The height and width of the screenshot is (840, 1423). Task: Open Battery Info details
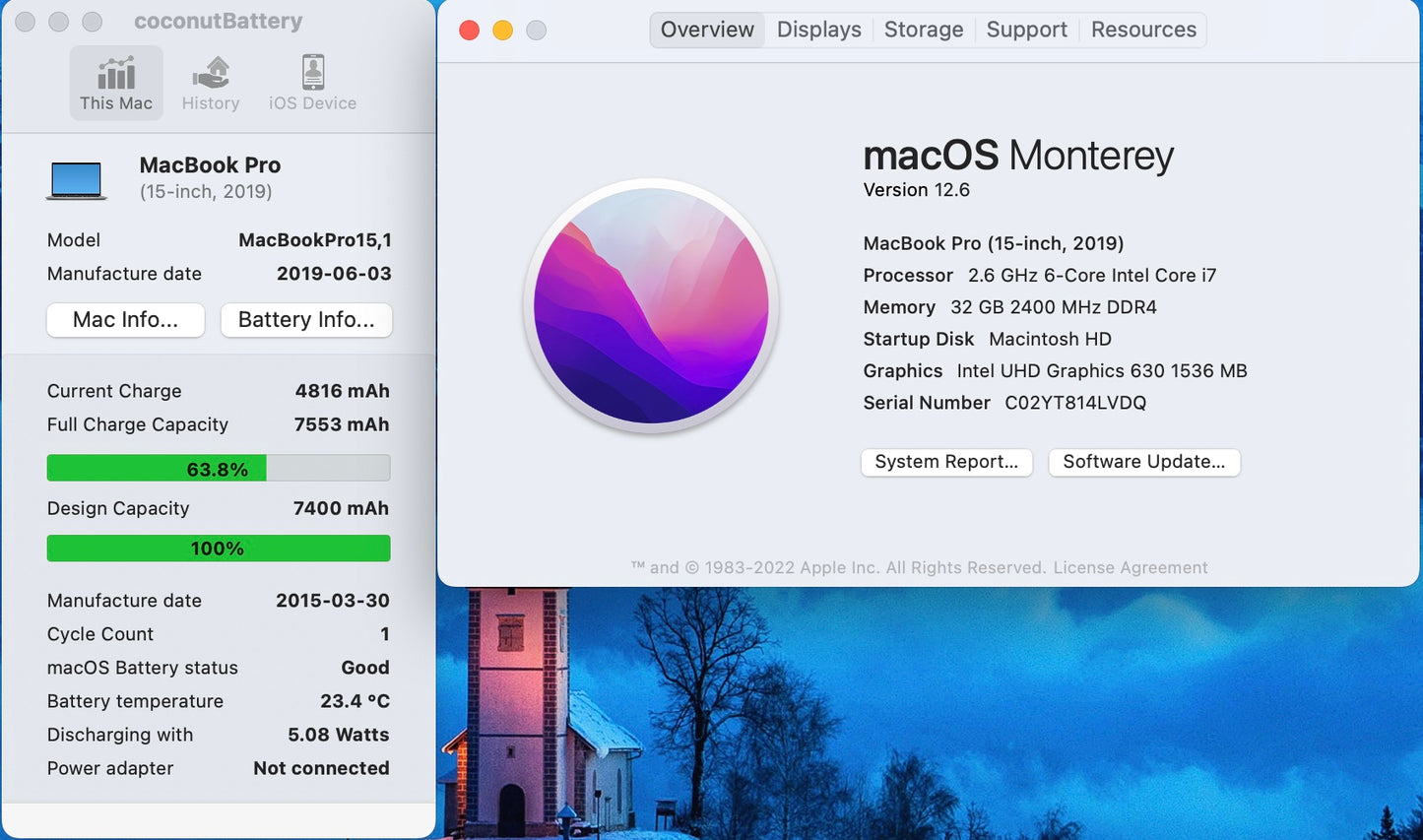tap(306, 320)
